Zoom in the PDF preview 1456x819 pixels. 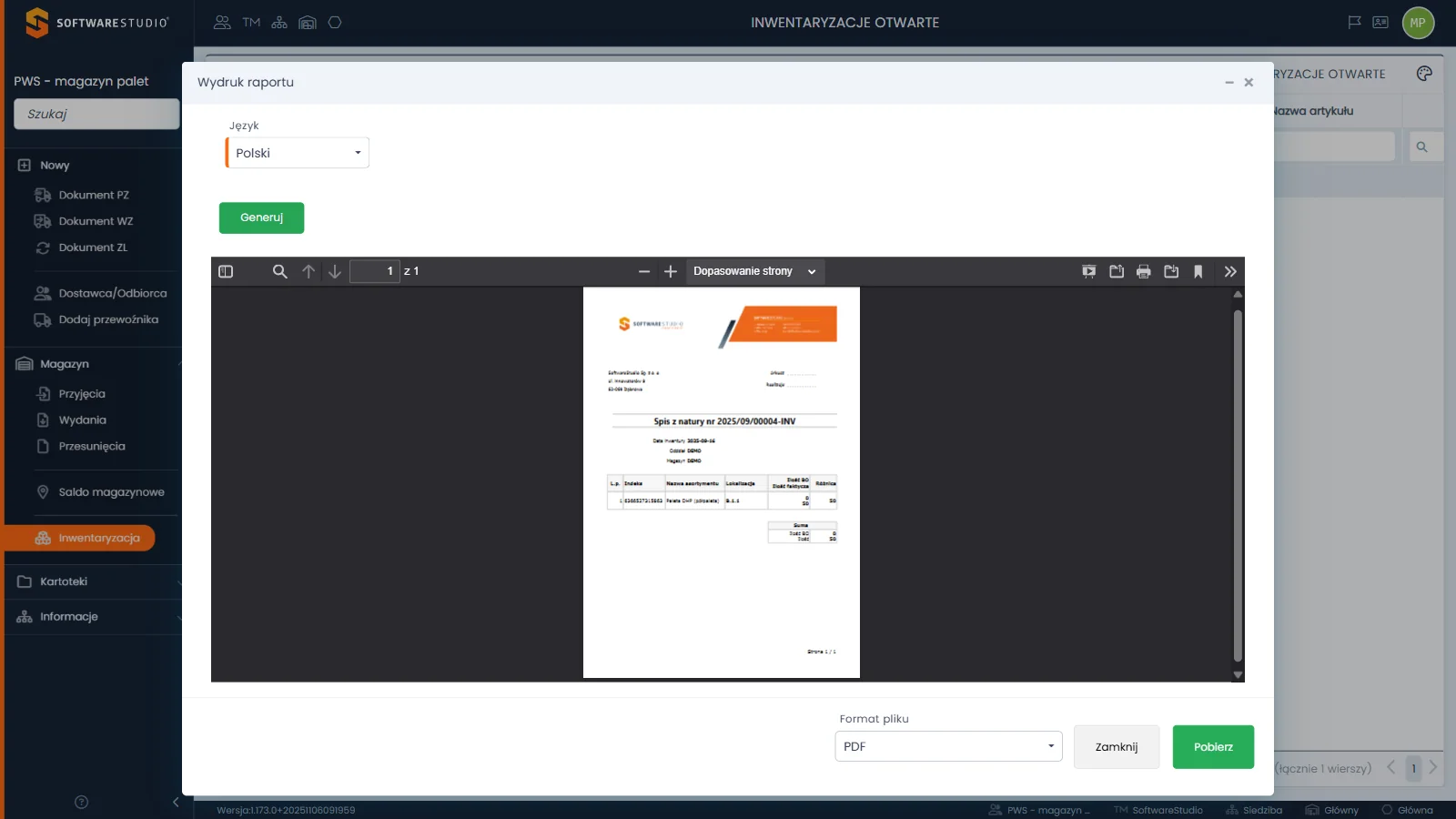tap(671, 271)
